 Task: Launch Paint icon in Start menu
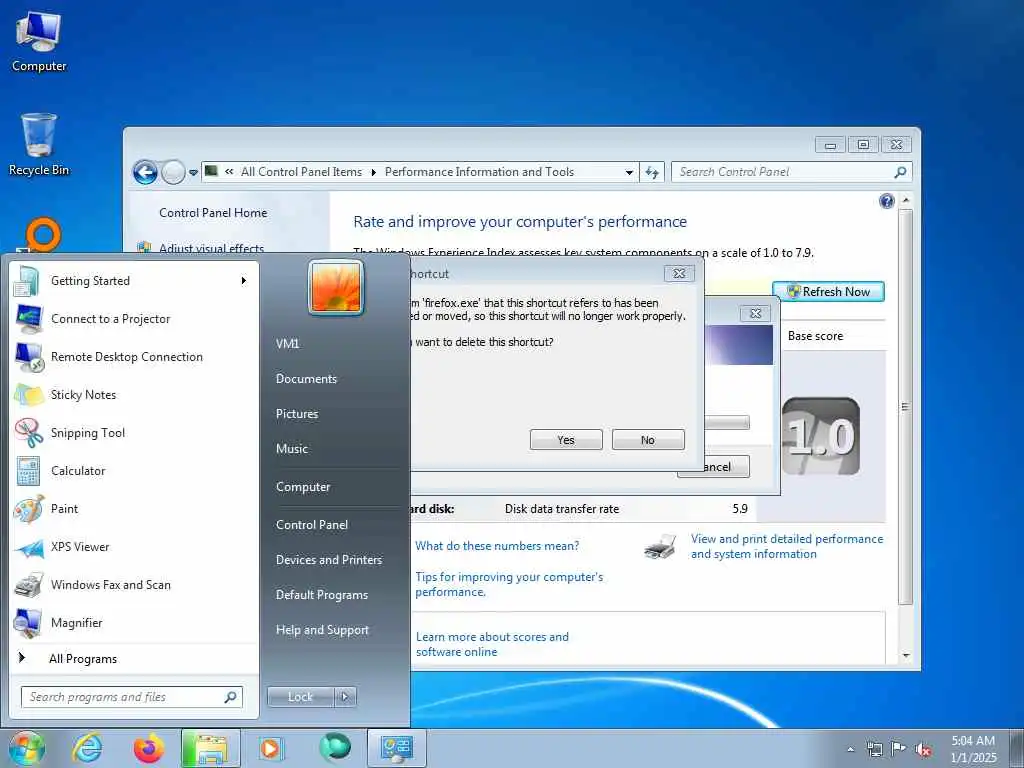point(29,509)
